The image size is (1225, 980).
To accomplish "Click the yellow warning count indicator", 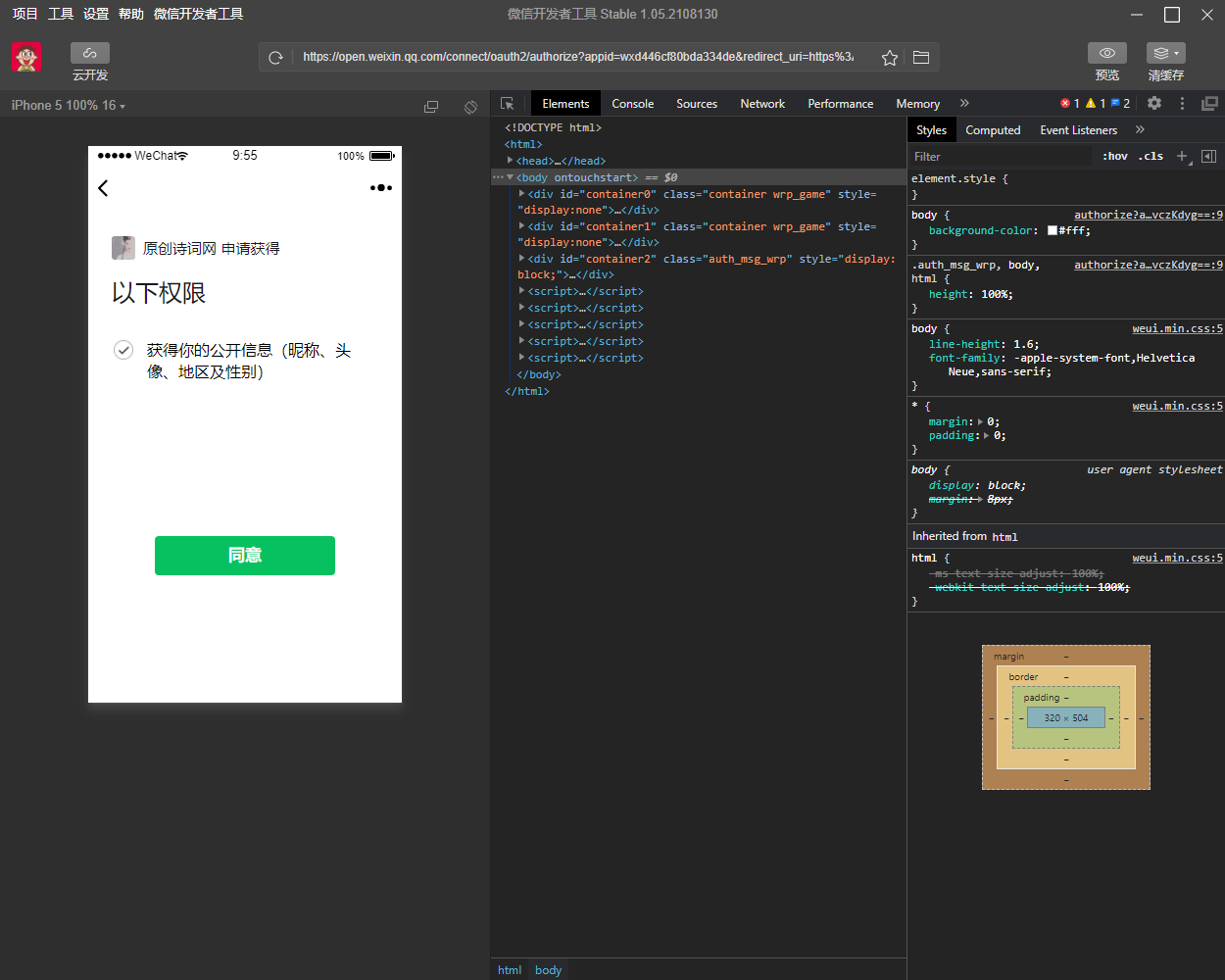I will pos(1096,103).
